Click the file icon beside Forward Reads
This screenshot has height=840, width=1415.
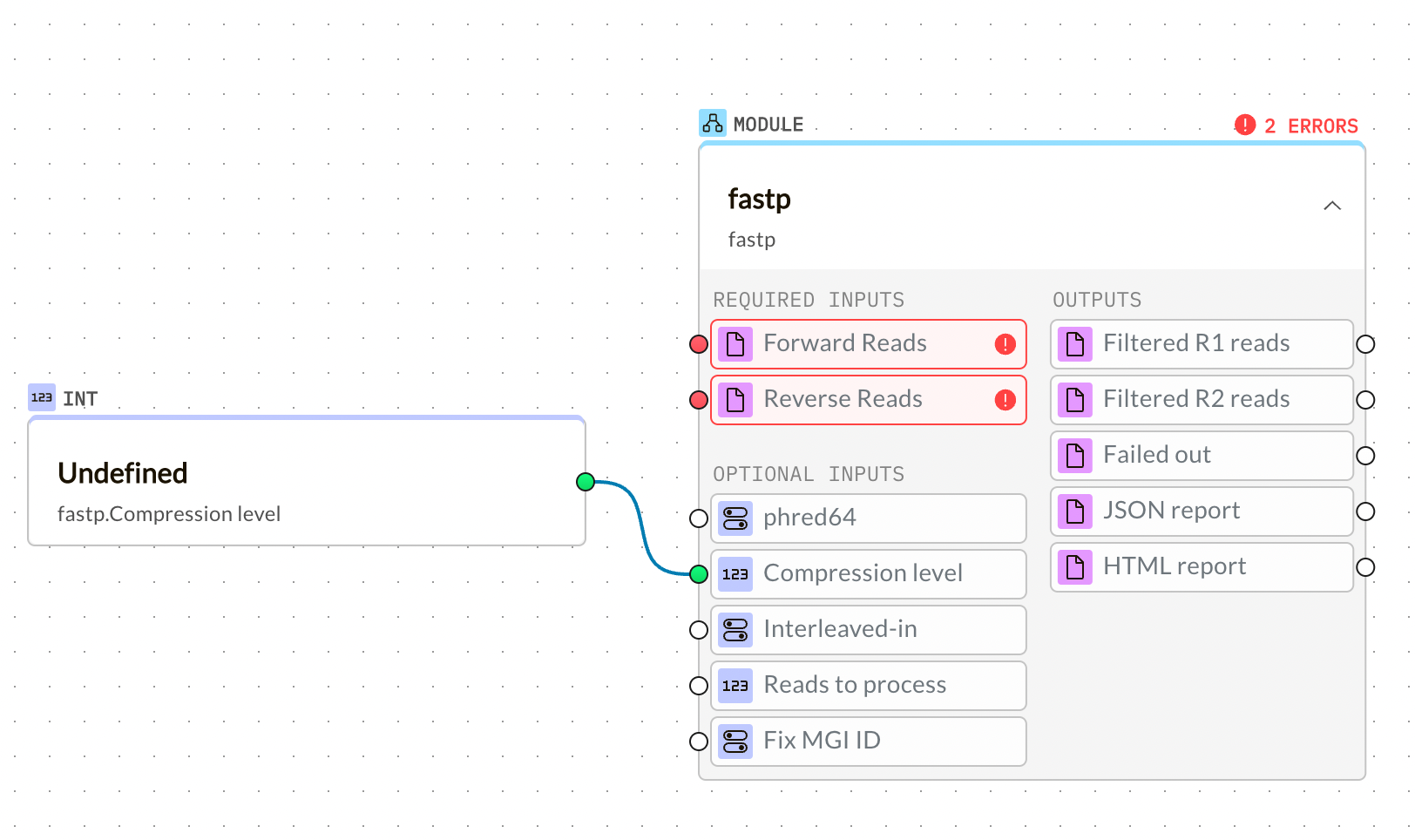coord(736,343)
